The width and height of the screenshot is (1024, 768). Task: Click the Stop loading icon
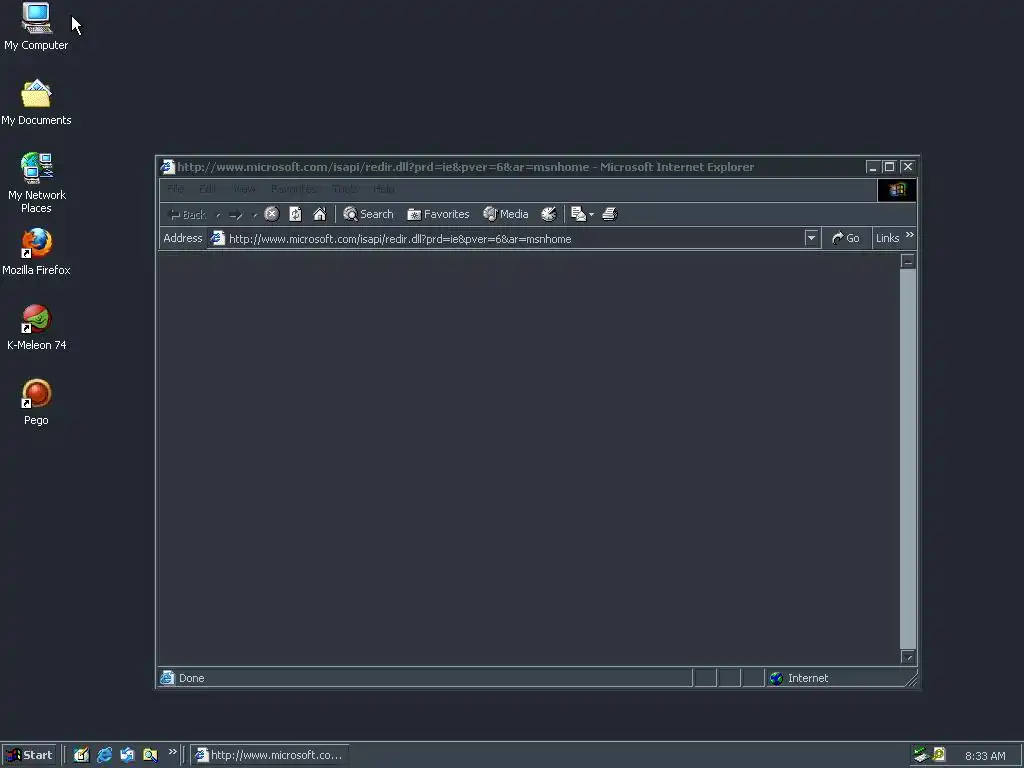click(x=272, y=214)
